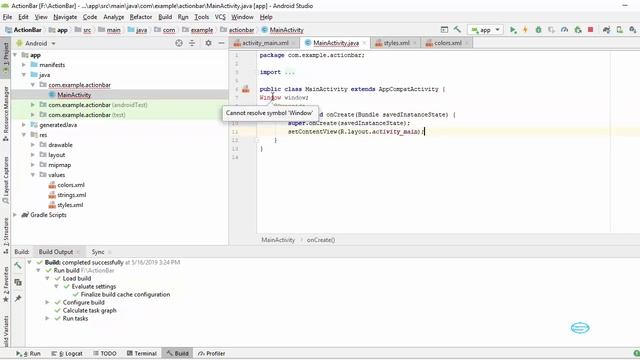Screen dimensions: 640x360
Task: Open the Navigate menu
Action: click(x=65, y=17)
